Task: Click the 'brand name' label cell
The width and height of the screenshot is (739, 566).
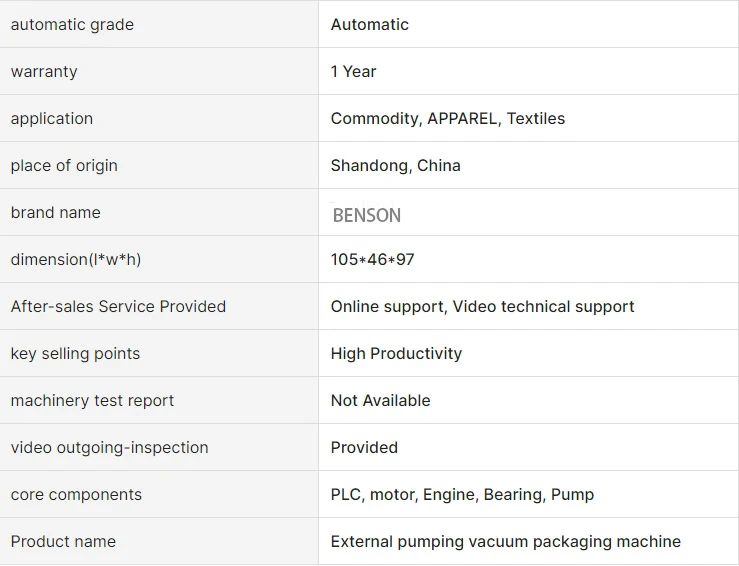Action: [56, 213]
